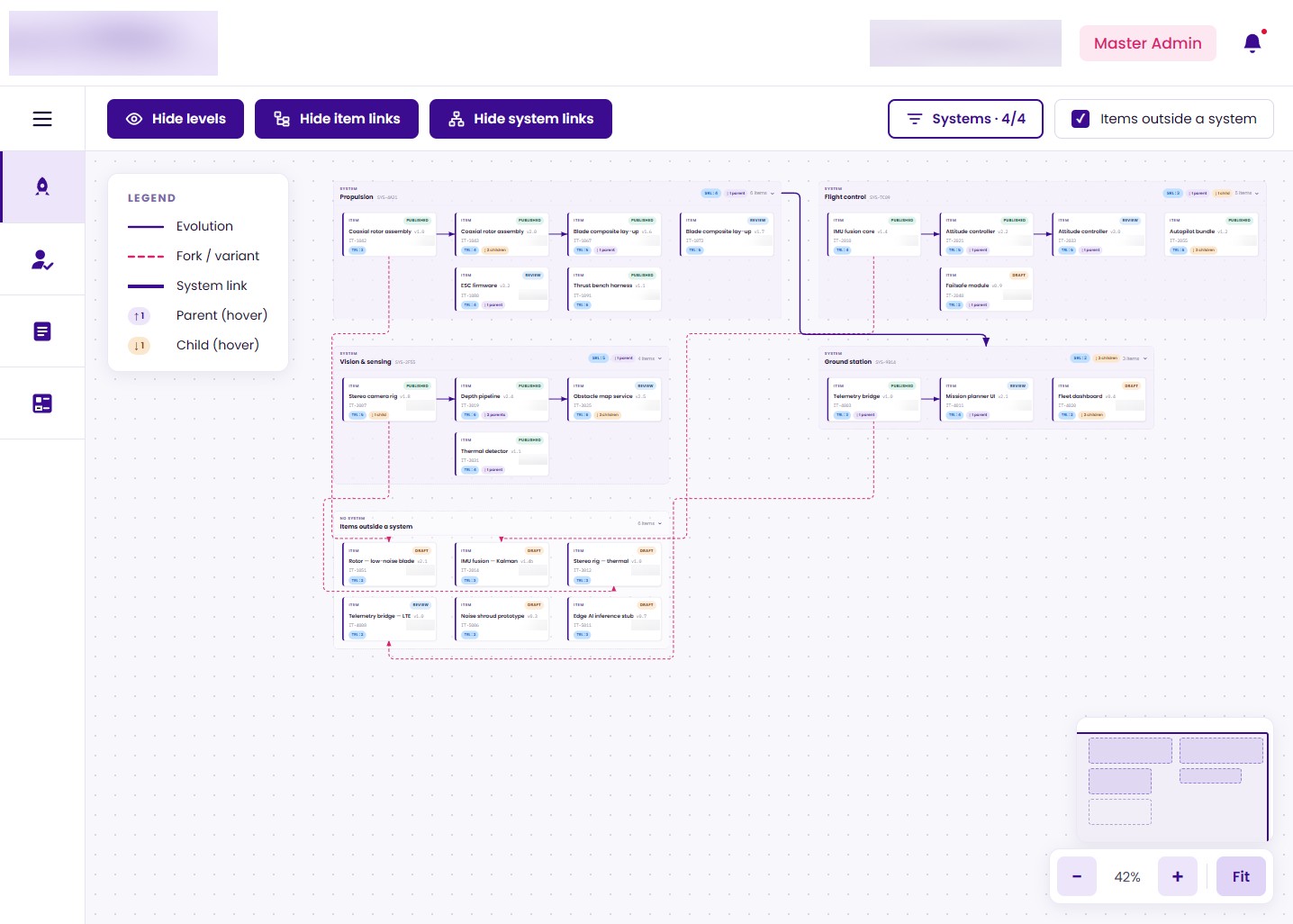Click the Ground station system title
Viewport: 1293px width, 924px height.
pyautogui.click(x=848, y=362)
